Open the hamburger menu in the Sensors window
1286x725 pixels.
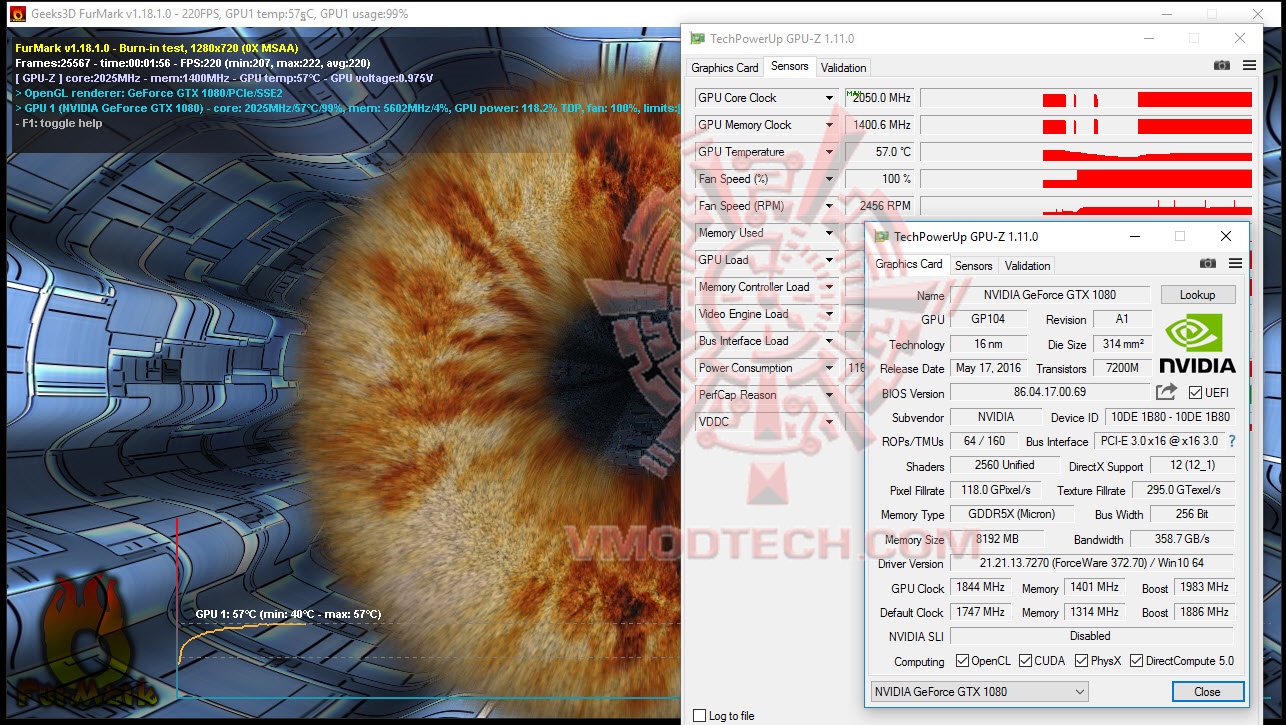click(x=1249, y=66)
